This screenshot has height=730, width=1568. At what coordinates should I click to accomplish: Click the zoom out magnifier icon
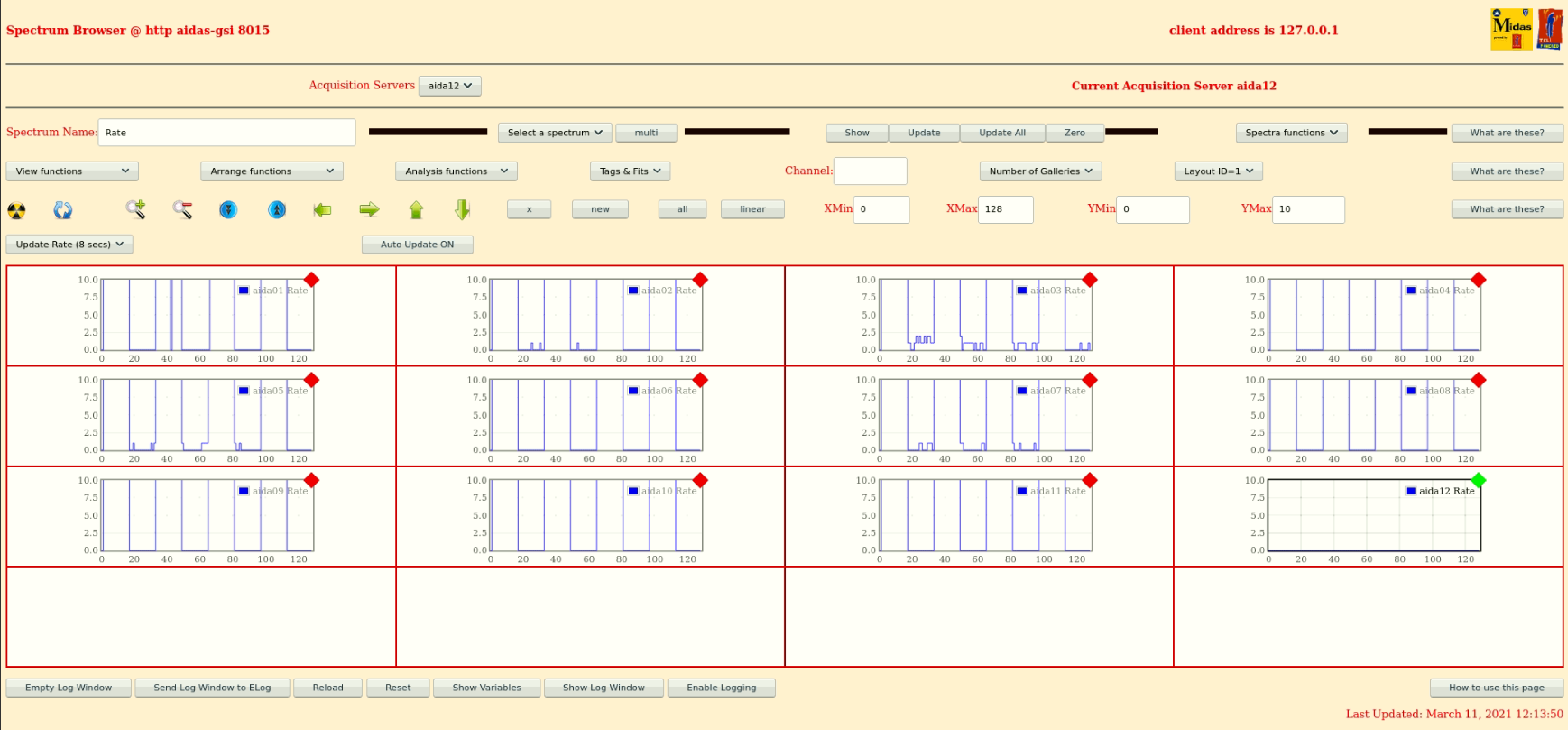(x=182, y=209)
